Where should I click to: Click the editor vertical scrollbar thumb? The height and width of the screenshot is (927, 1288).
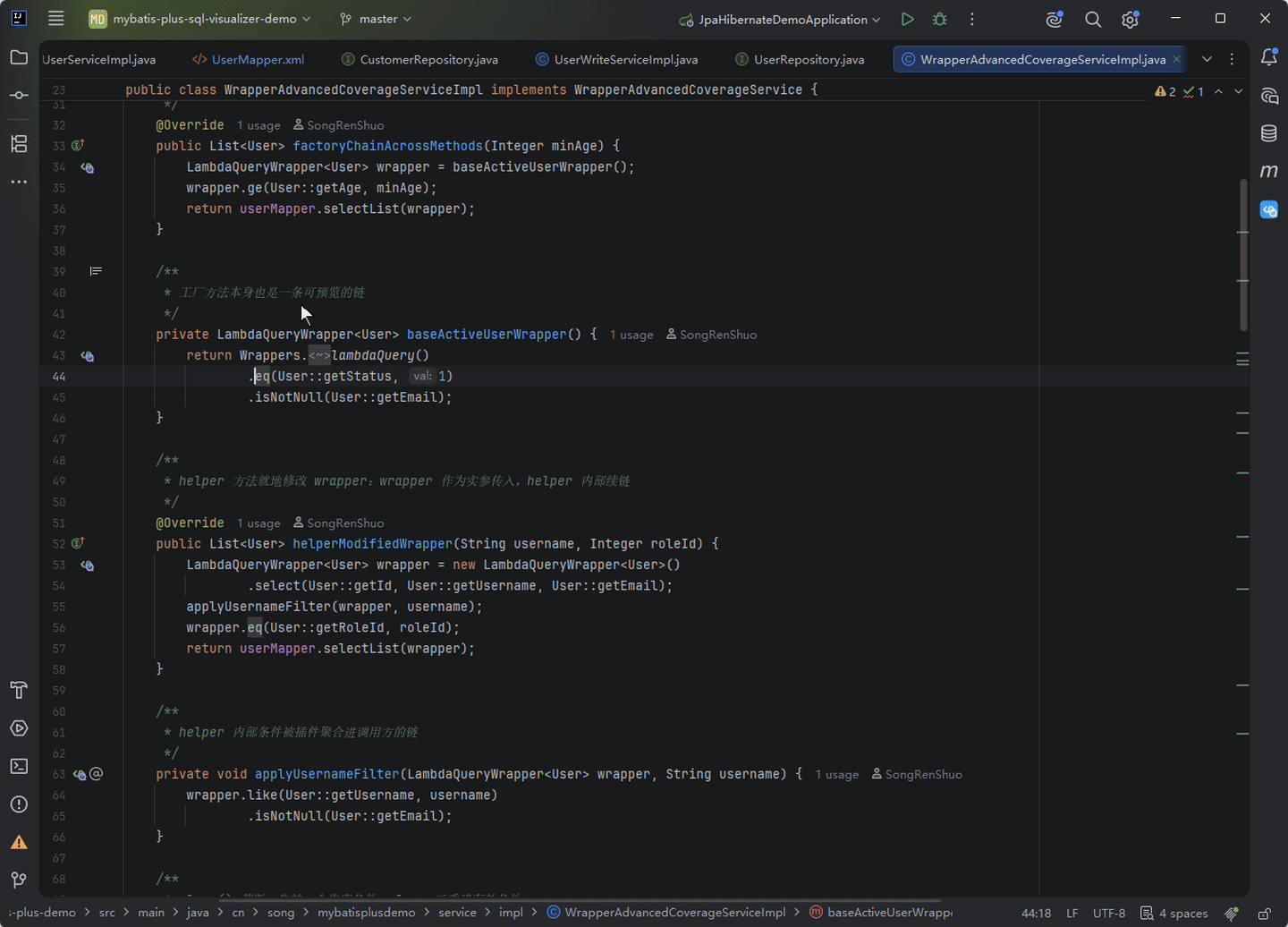click(1243, 255)
